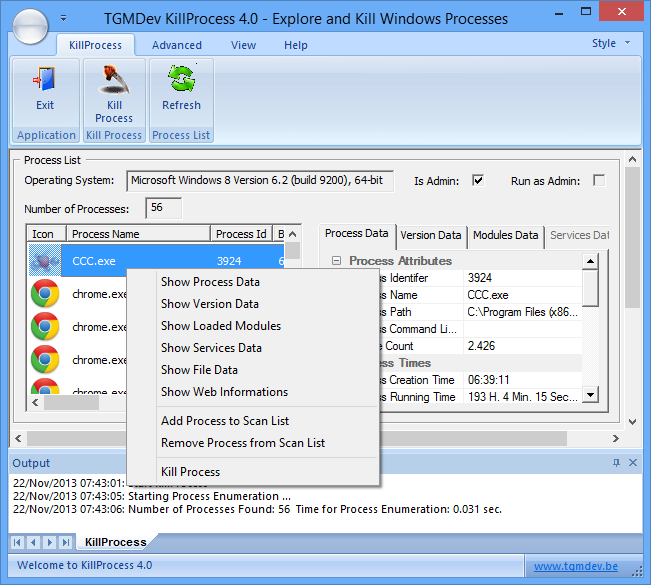Open the Modules Data tab
The image size is (651, 585).
pos(505,235)
